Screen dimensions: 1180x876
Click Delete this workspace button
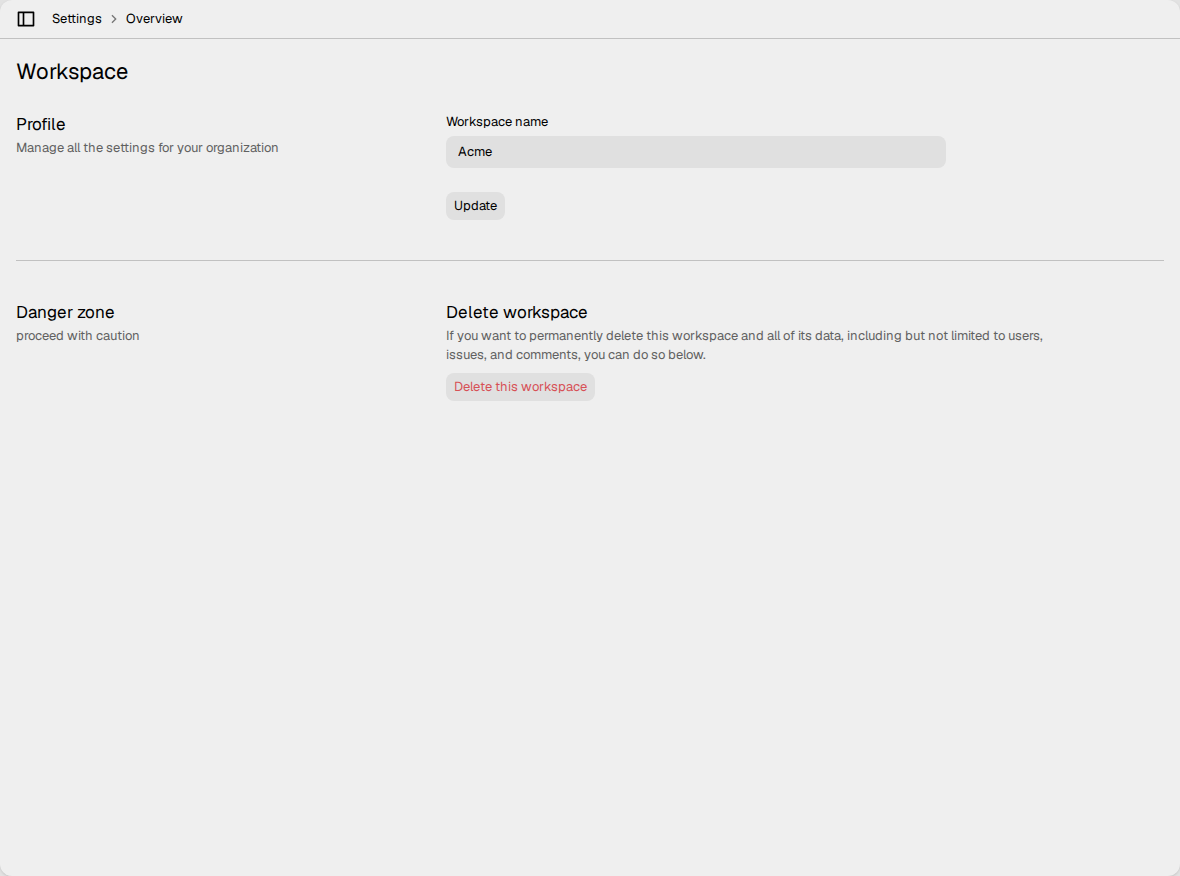[520, 387]
